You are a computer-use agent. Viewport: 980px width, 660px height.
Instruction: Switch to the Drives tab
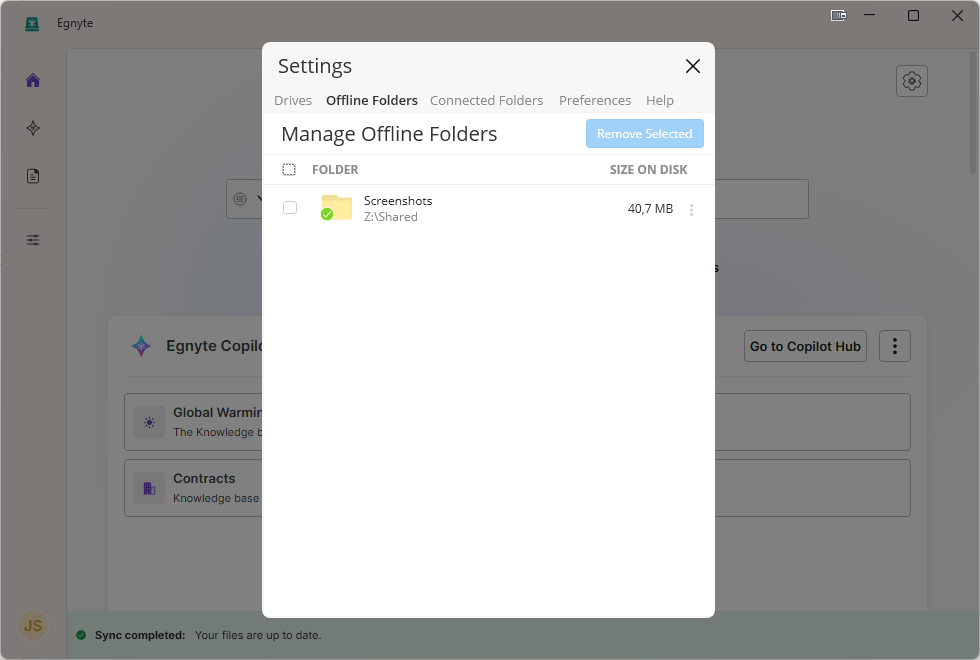[292, 100]
